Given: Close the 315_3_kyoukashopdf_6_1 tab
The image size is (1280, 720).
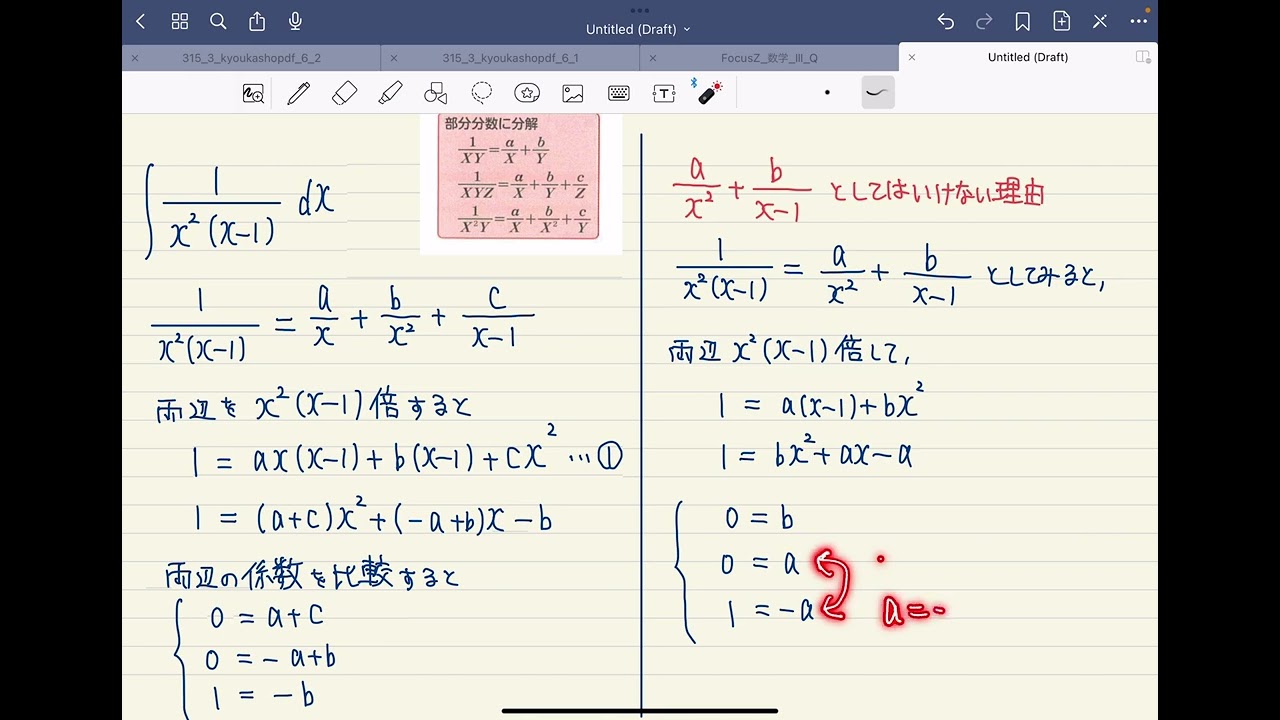Looking at the screenshot, I should [x=394, y=58].
